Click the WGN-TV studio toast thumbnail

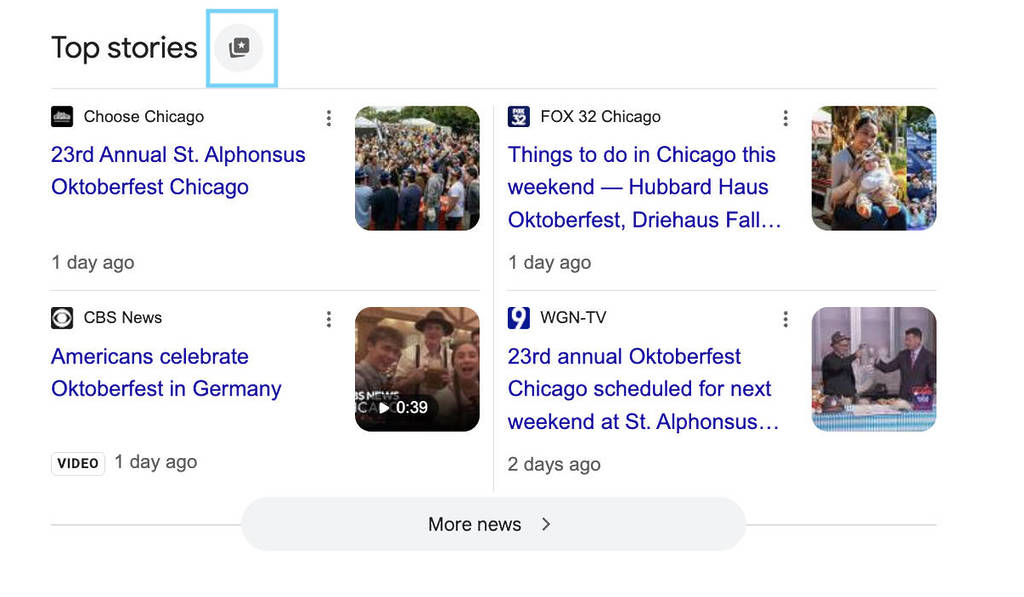(x=873, y=369)
